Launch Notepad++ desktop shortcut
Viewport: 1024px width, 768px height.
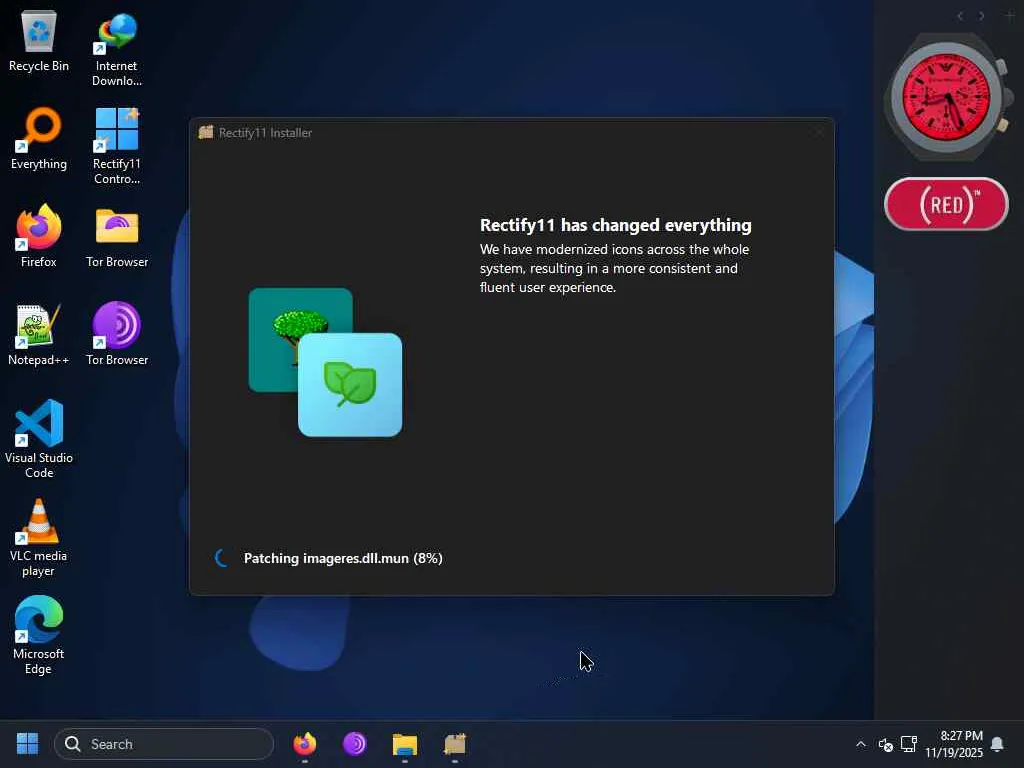39,334
